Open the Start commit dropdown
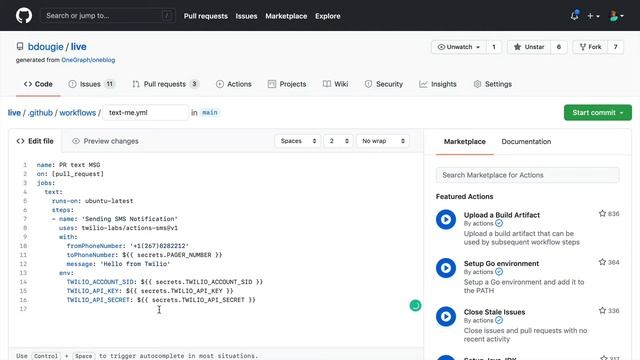Image resolution: width=640 pixels, height=360 pixels. 598,113
